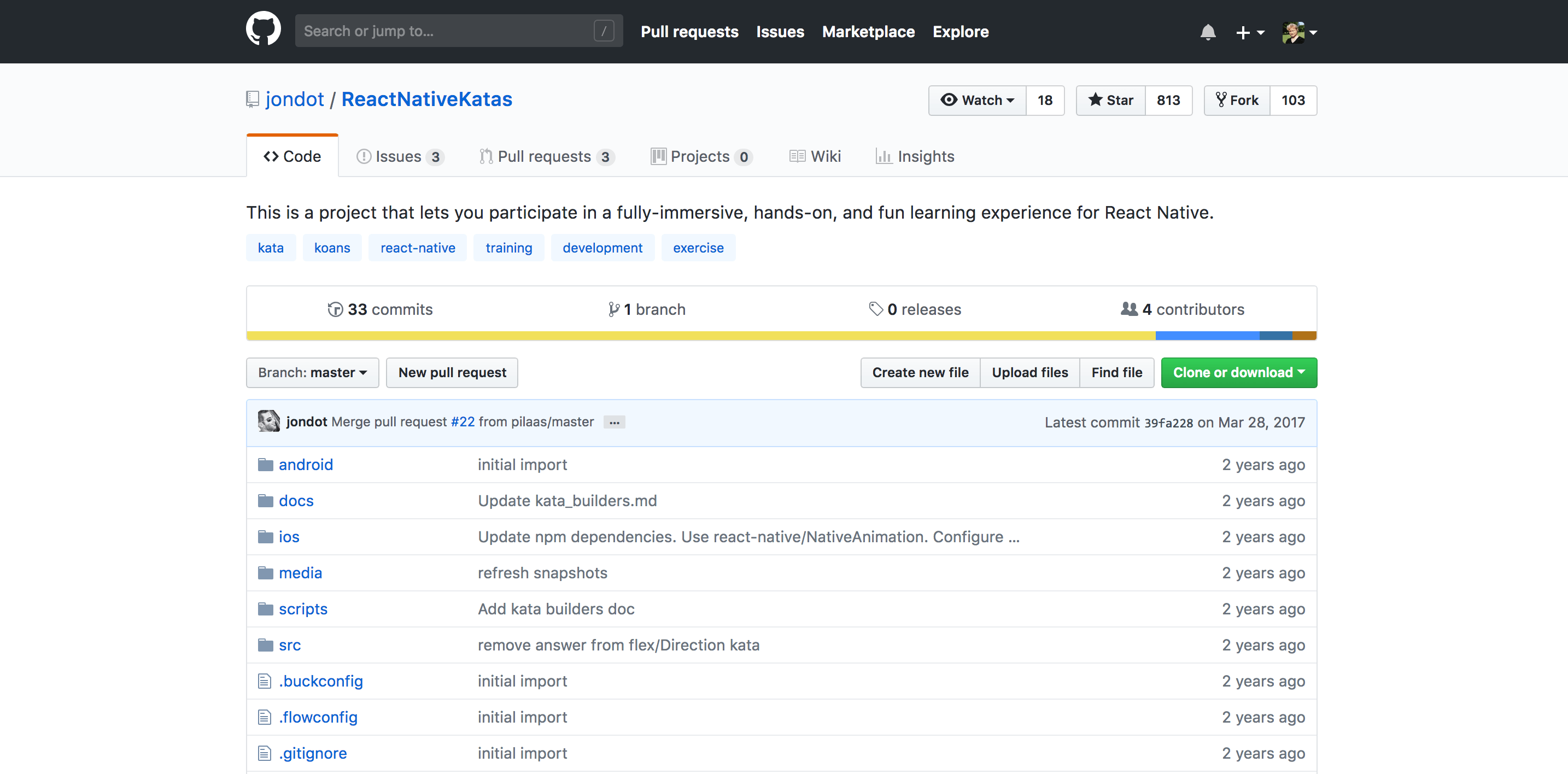1568x774 pixels.
Task: Switch to the Projects tab
Action: tap(701, 156)
